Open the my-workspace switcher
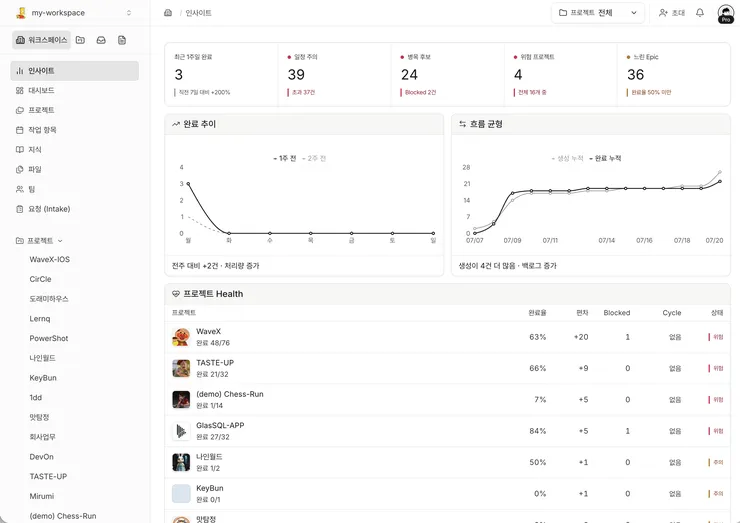The image size is (740, 523). tap(74, 13)
